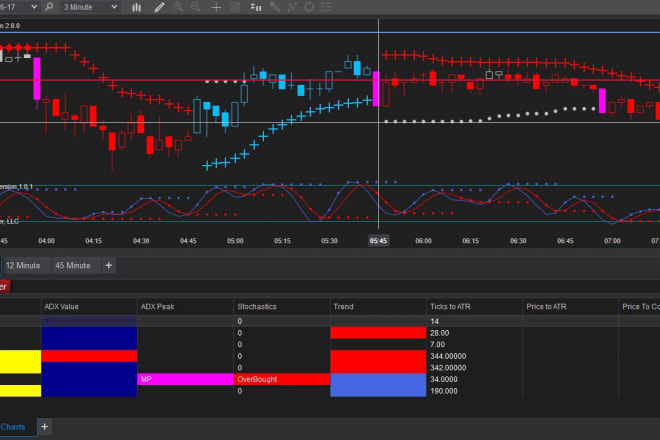
Task: Sort by the Trend column header
Action: [x=378, y=307]
